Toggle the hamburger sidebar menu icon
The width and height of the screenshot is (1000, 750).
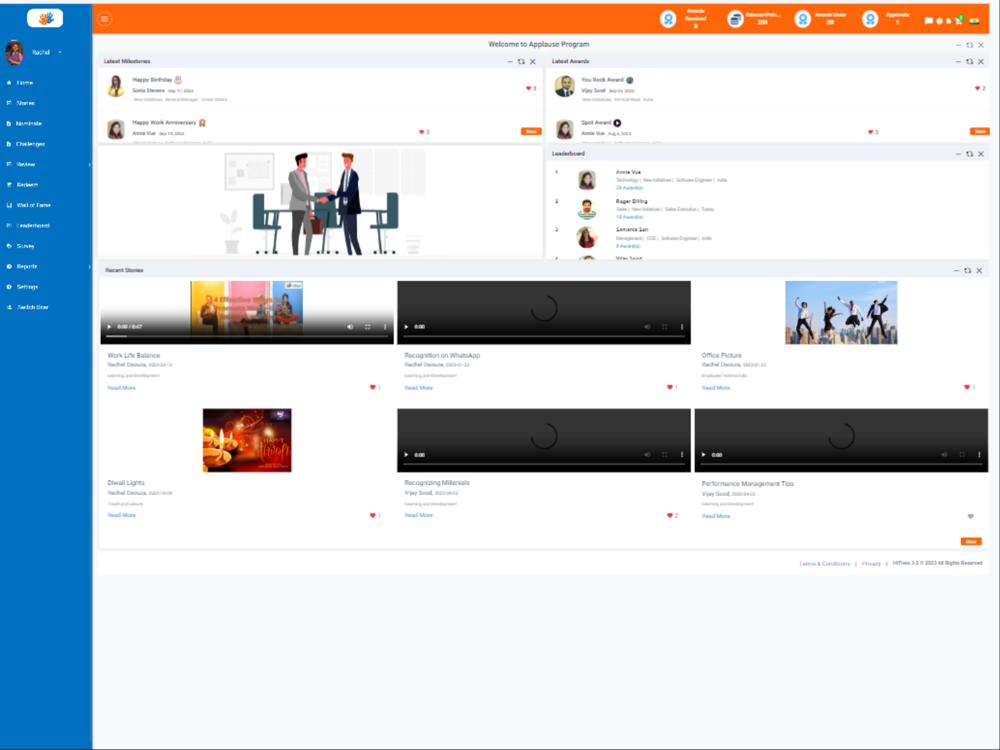(x=105, y=19)
